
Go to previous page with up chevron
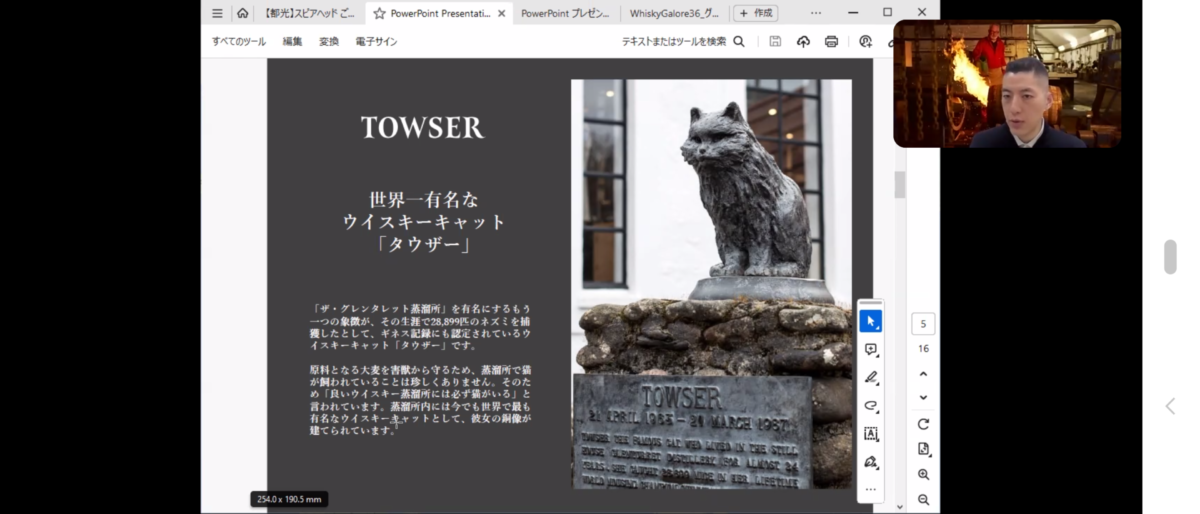923,374
